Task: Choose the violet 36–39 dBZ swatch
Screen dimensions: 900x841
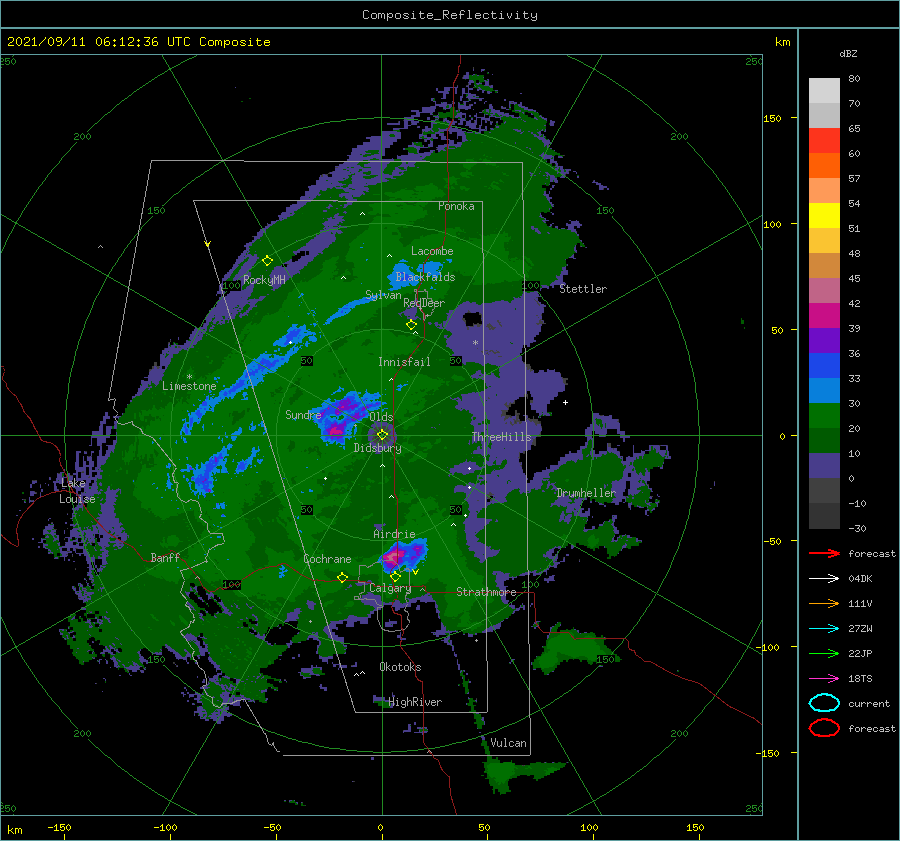Action: coord(824,340)
